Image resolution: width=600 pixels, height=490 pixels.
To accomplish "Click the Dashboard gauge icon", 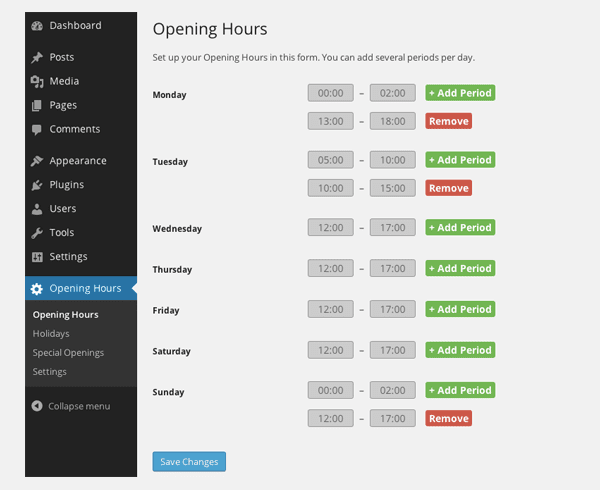I will point(37,26).
